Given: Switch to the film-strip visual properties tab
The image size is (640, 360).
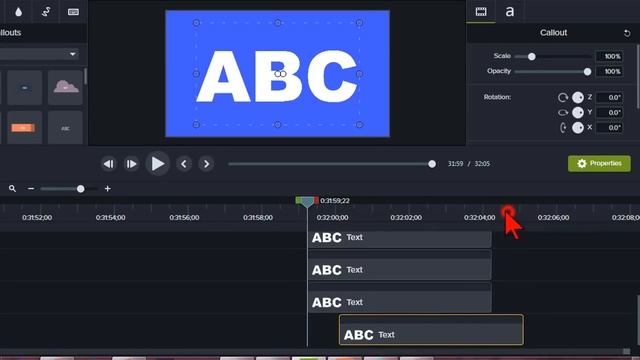Looking at the screenshot, I should 481,11.
